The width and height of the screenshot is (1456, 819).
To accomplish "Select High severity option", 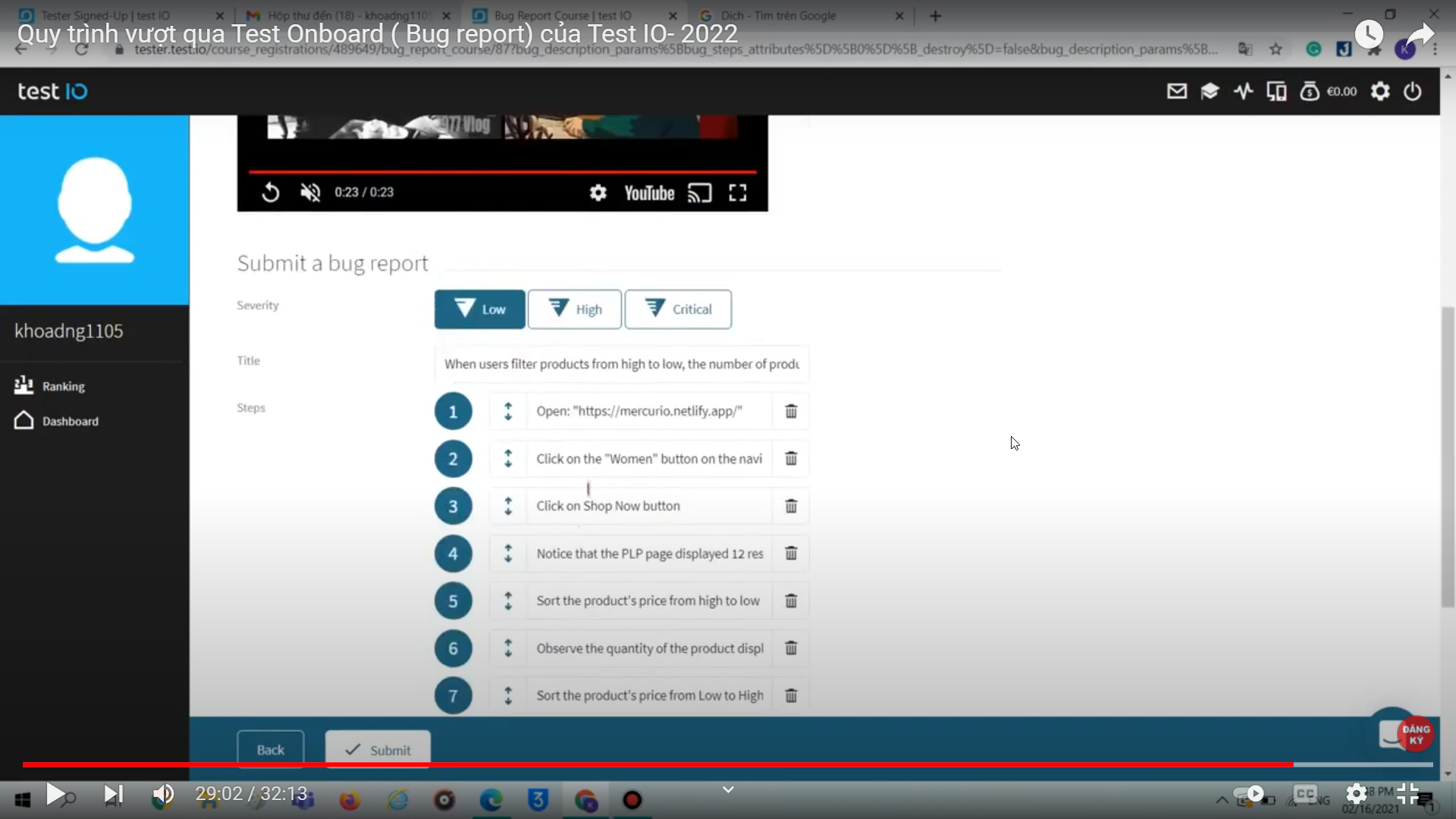I will click(x=575, y=309).
